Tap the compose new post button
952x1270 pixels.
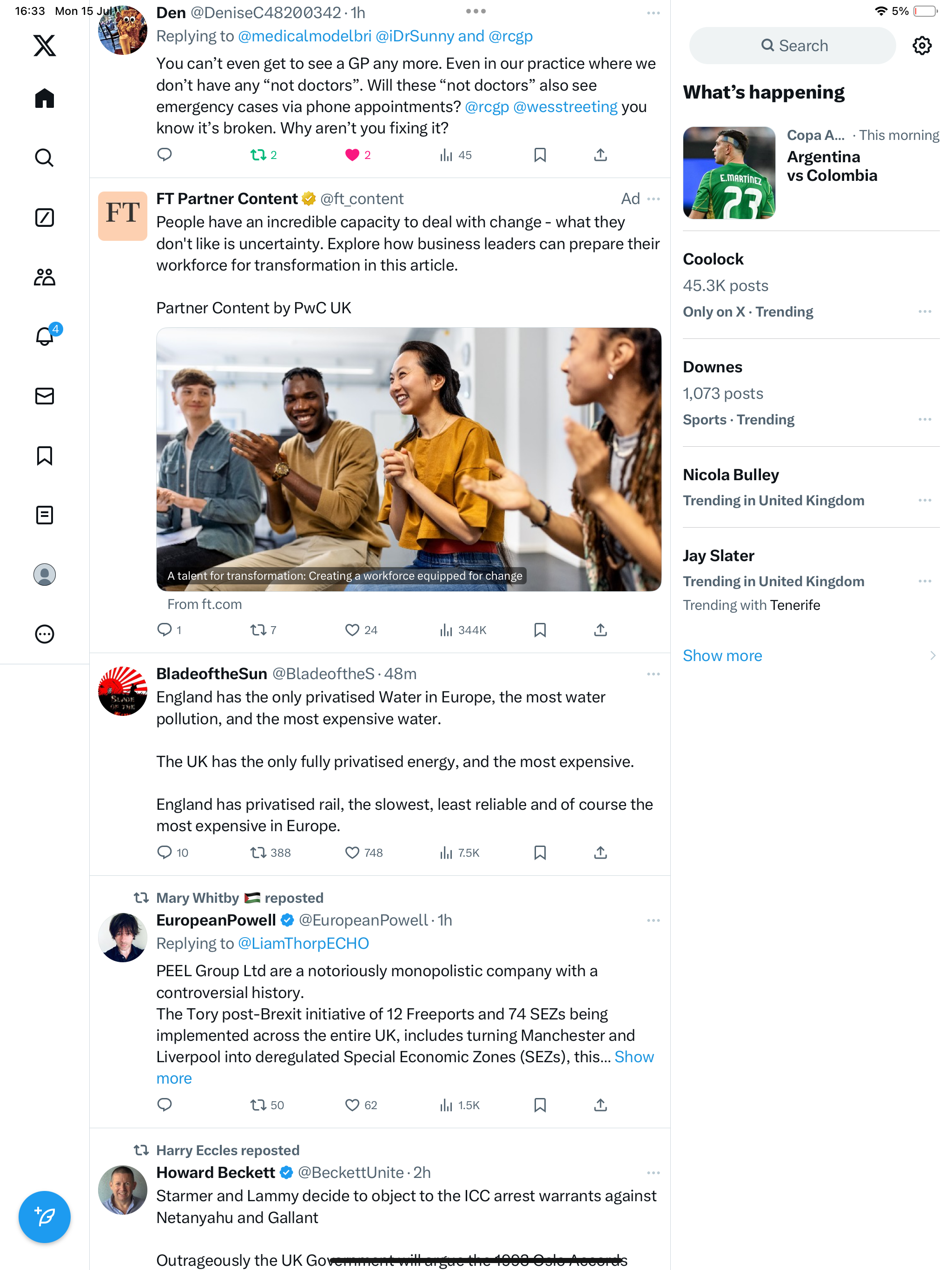coord(44,1216)
